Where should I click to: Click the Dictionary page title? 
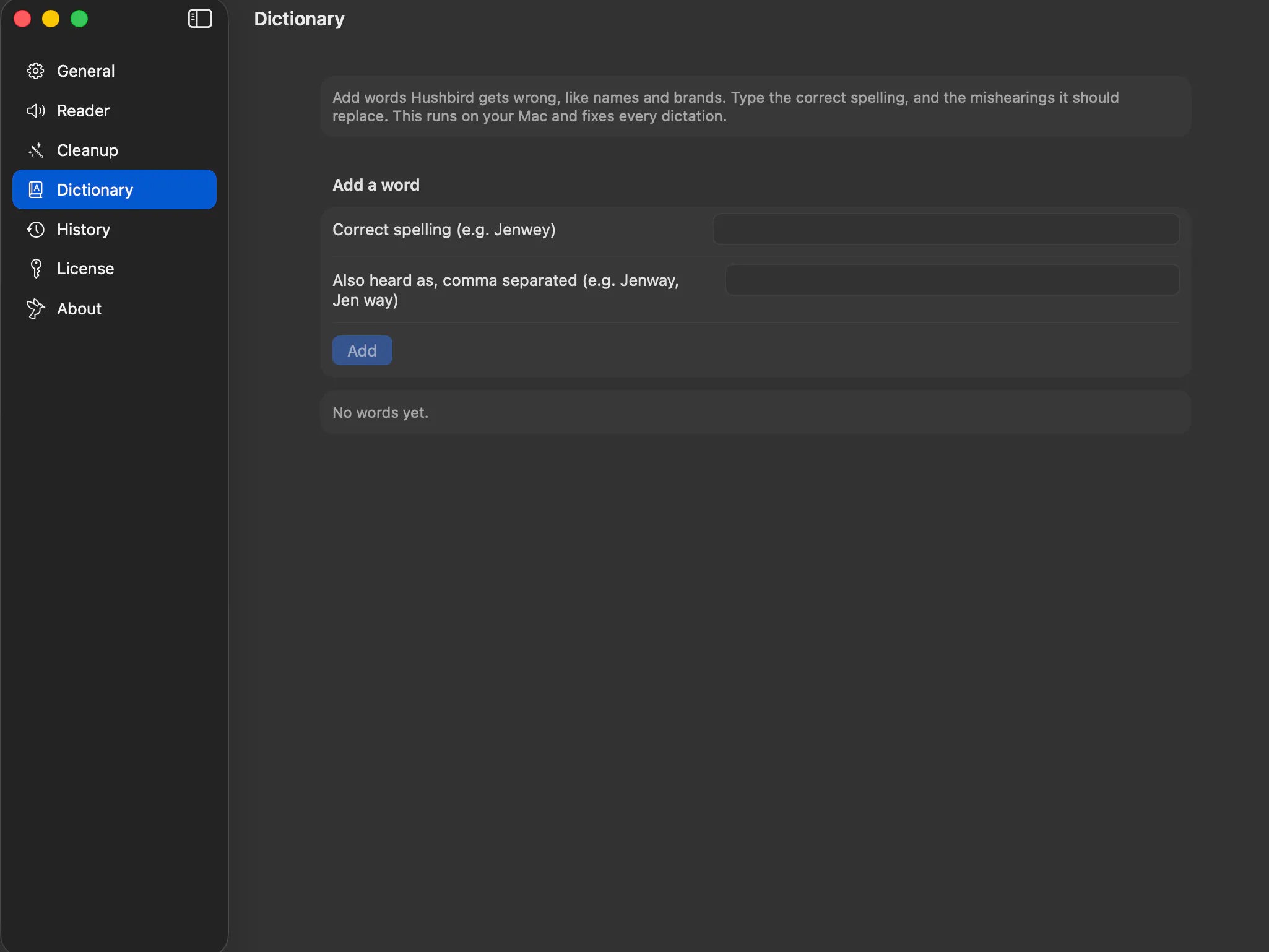[x=299, y=19]
